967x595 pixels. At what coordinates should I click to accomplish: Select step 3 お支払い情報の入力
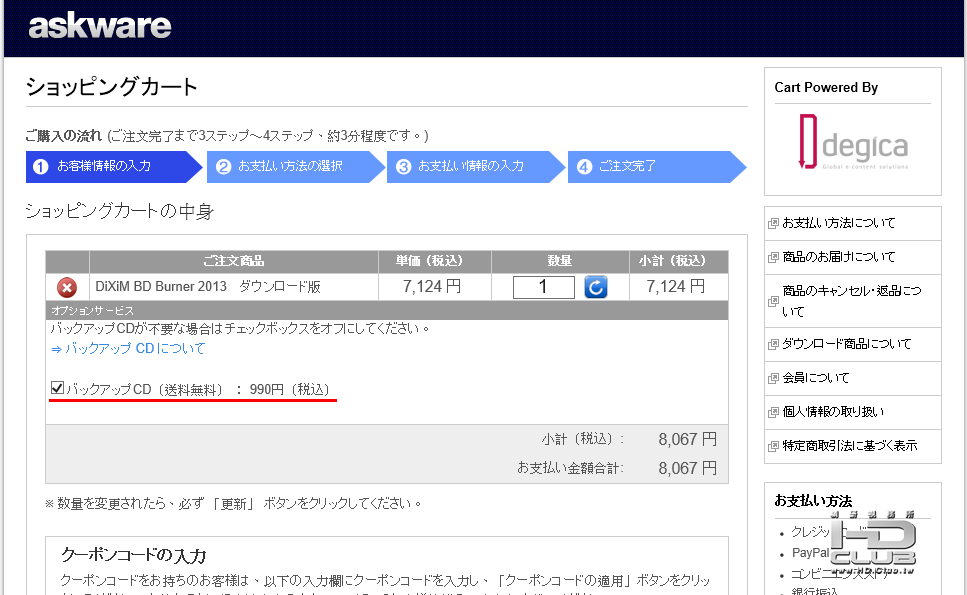pos(475,166)
